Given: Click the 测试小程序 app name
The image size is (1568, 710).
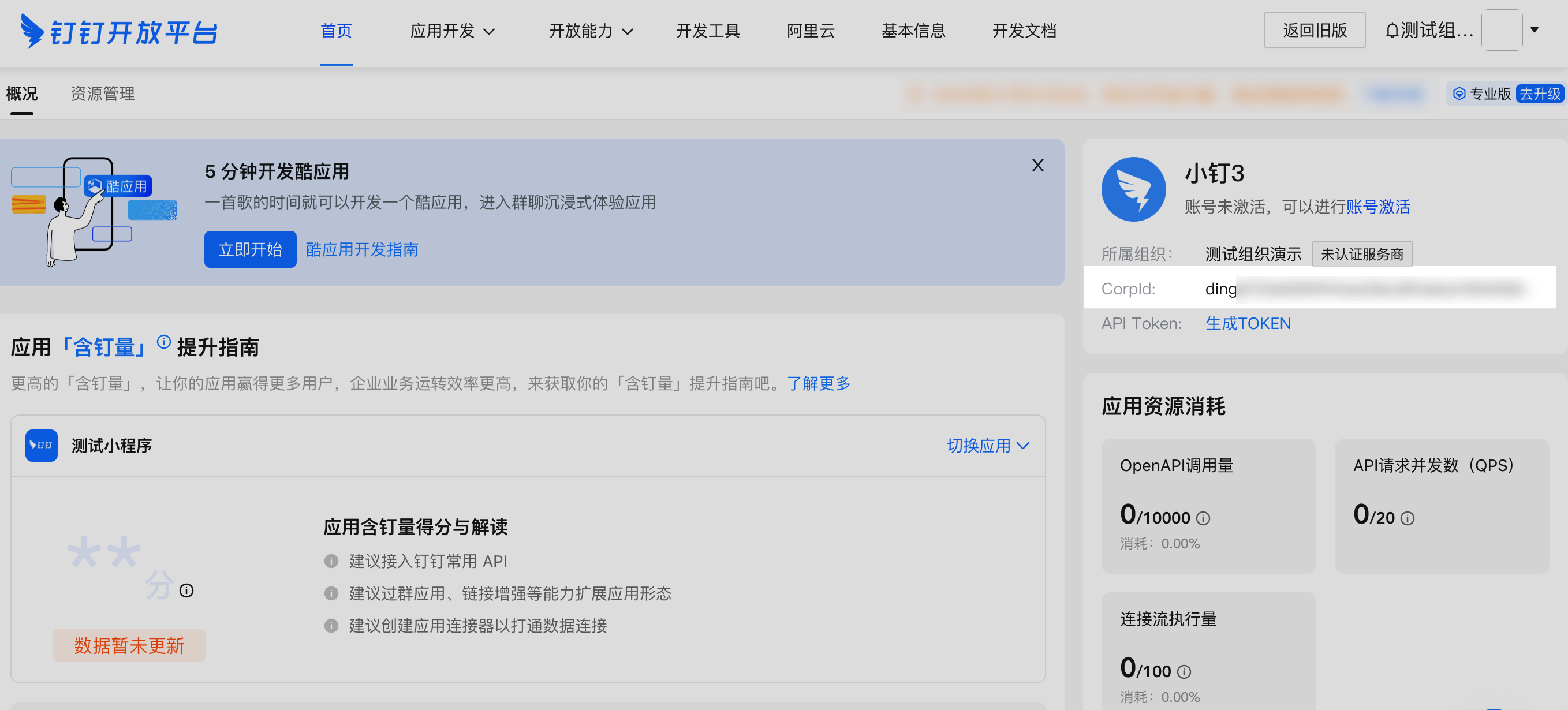Looking at the screenshot, I should (112, 446).
